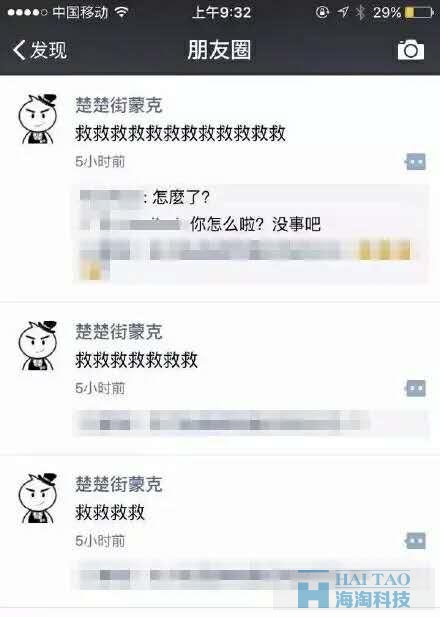
Task: Tap the back chevron arrow
Action: 19,50
